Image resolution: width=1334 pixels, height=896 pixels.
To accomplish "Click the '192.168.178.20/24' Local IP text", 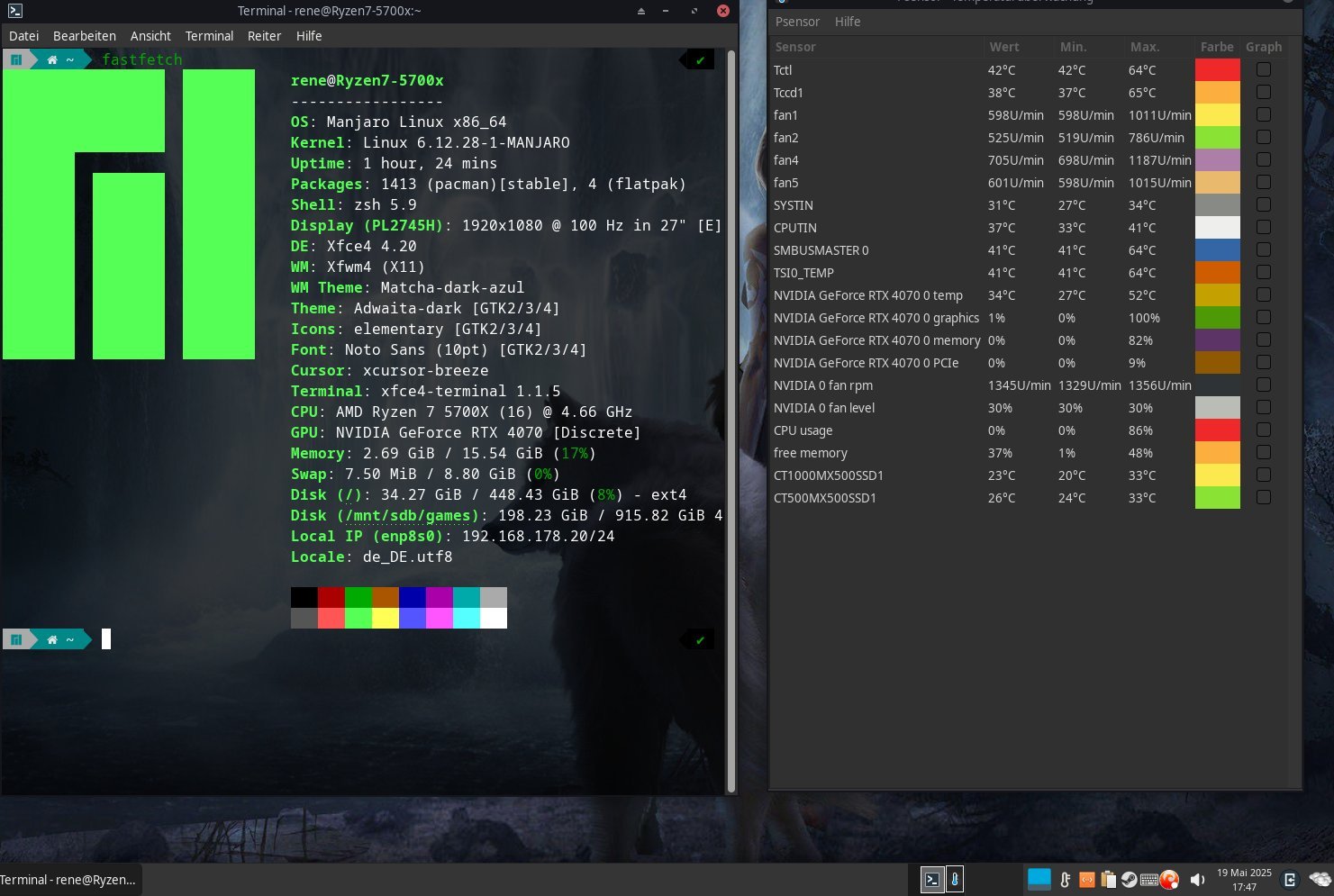I will coord(539,536).
